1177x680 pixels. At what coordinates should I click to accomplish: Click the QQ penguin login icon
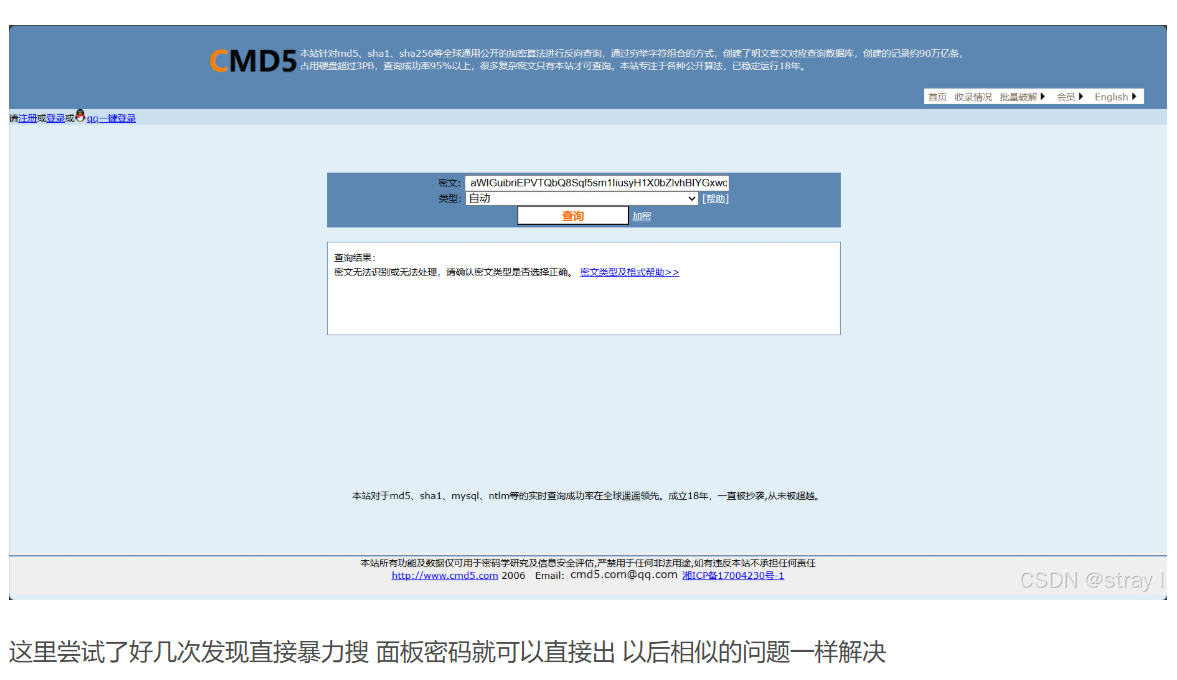point(80,117)
